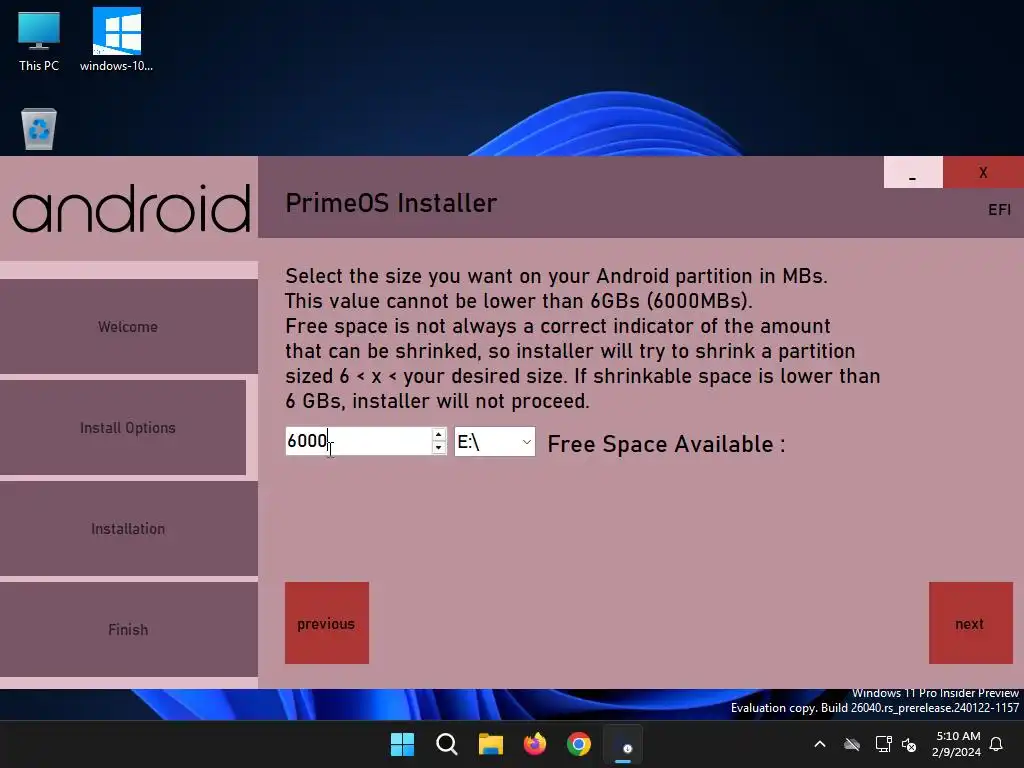The height and width of the screenshot is (768, 1024).
Task: Click the Windows Start button
Action: click(x=402, y=744)
